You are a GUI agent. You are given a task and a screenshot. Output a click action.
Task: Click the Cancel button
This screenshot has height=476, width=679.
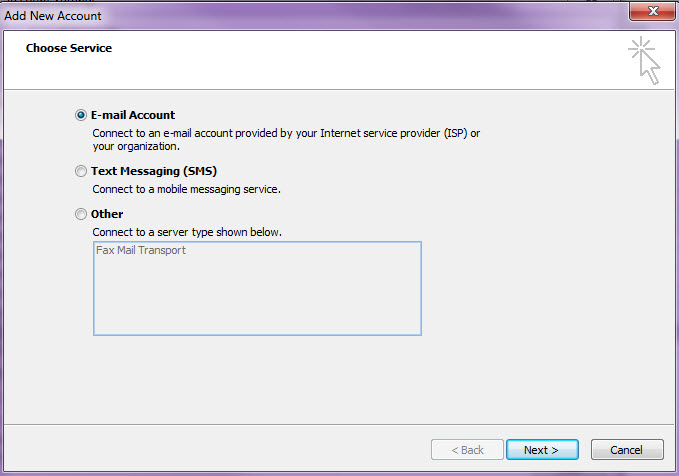pos(627,450)
